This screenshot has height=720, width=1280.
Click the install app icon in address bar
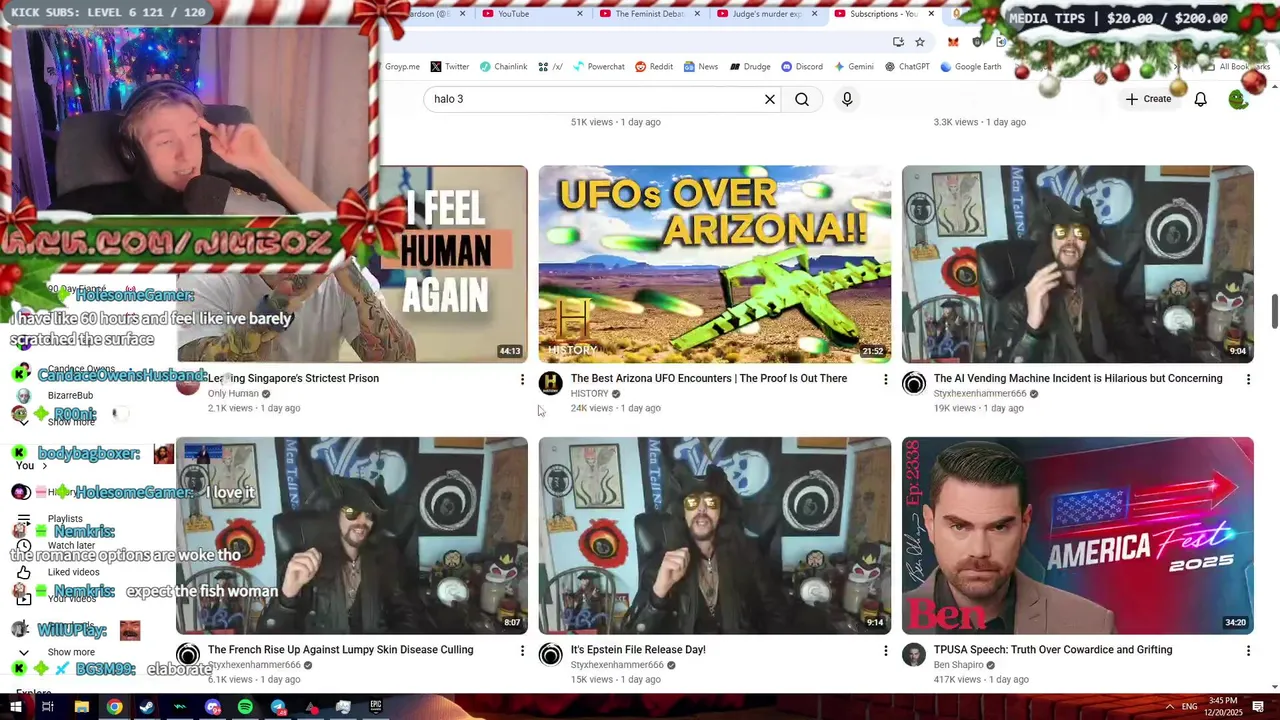[x=898, y=42]
